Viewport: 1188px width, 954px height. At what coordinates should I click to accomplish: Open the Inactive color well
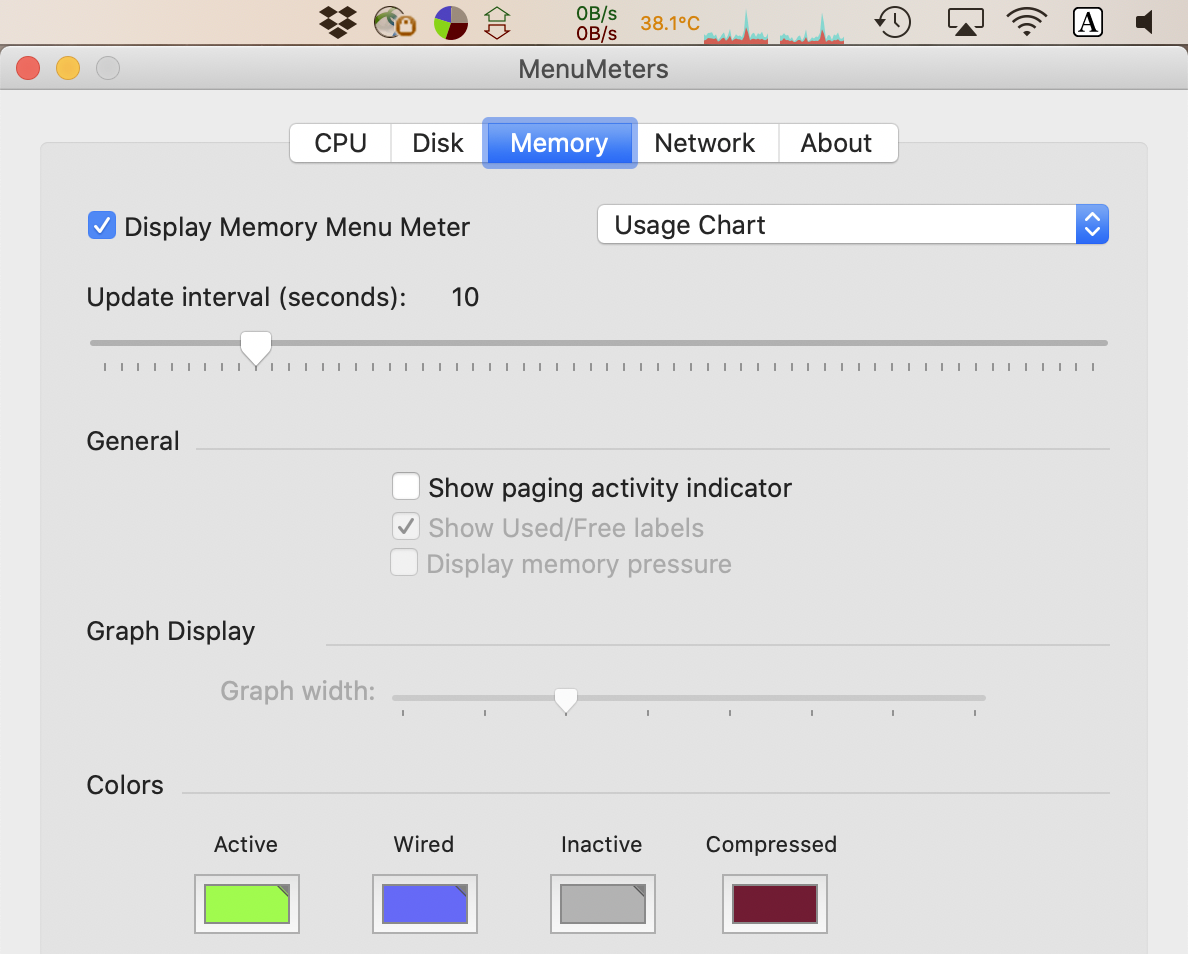tap(603, 904)
